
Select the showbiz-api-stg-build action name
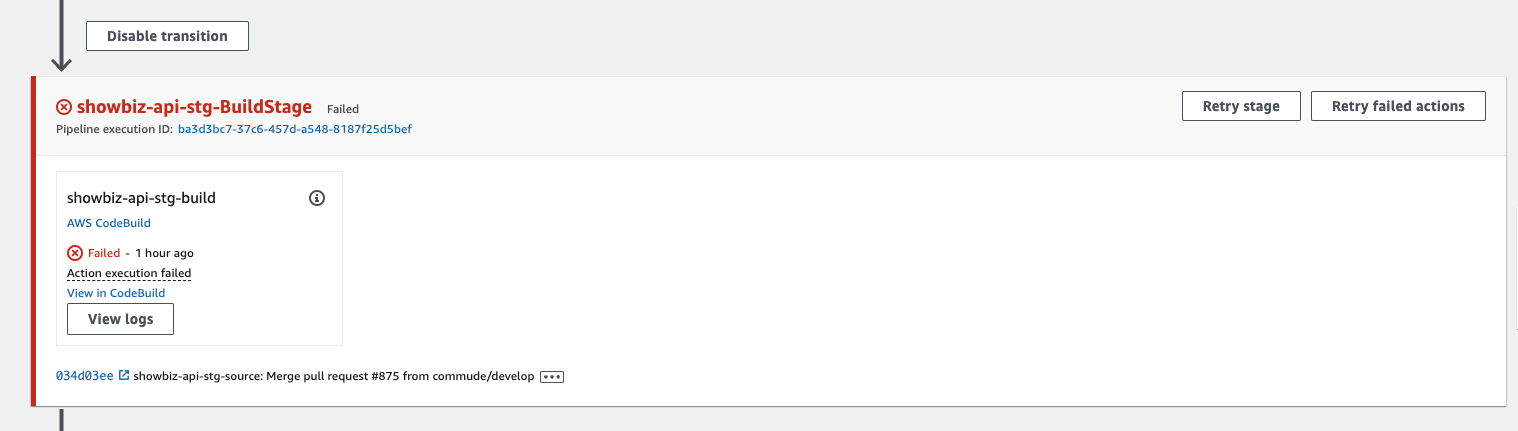(141, 198)
